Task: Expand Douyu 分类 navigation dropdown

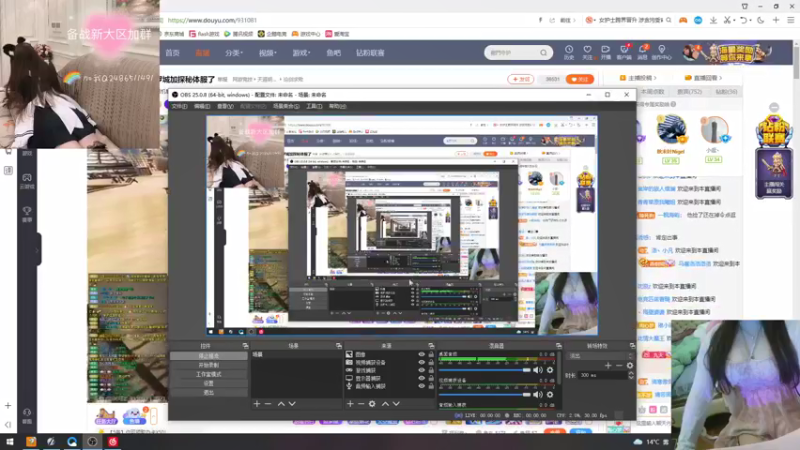Action: coord(234,53)
